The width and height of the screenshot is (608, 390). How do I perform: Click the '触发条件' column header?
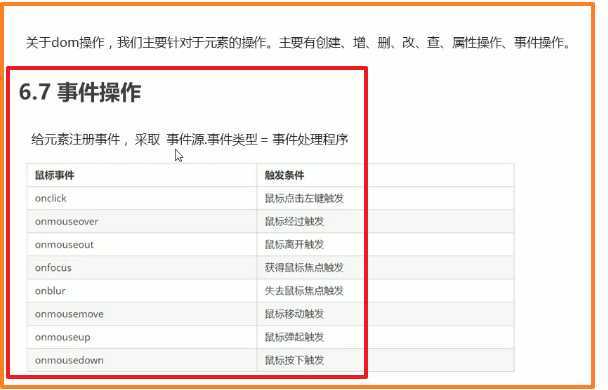pos(385,175)
